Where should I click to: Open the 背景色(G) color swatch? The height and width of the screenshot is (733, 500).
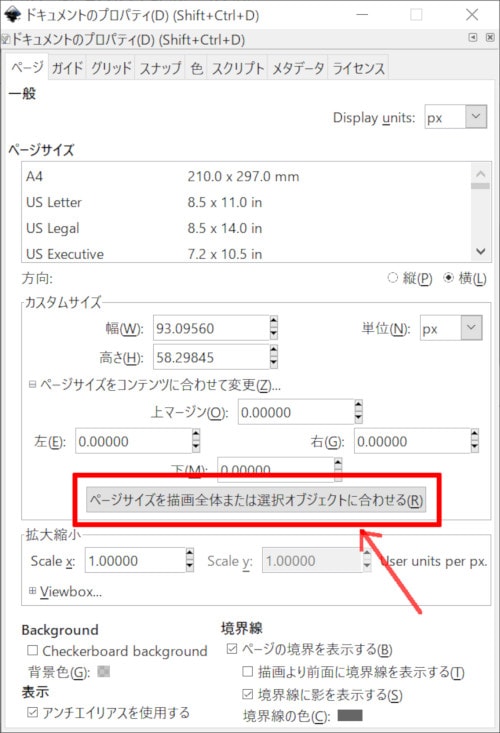click(103, 671)
